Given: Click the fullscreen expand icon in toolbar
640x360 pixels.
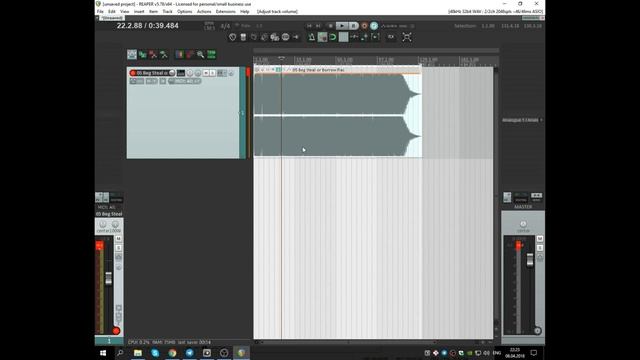Looking at the screenshot, I should [407, 37].
